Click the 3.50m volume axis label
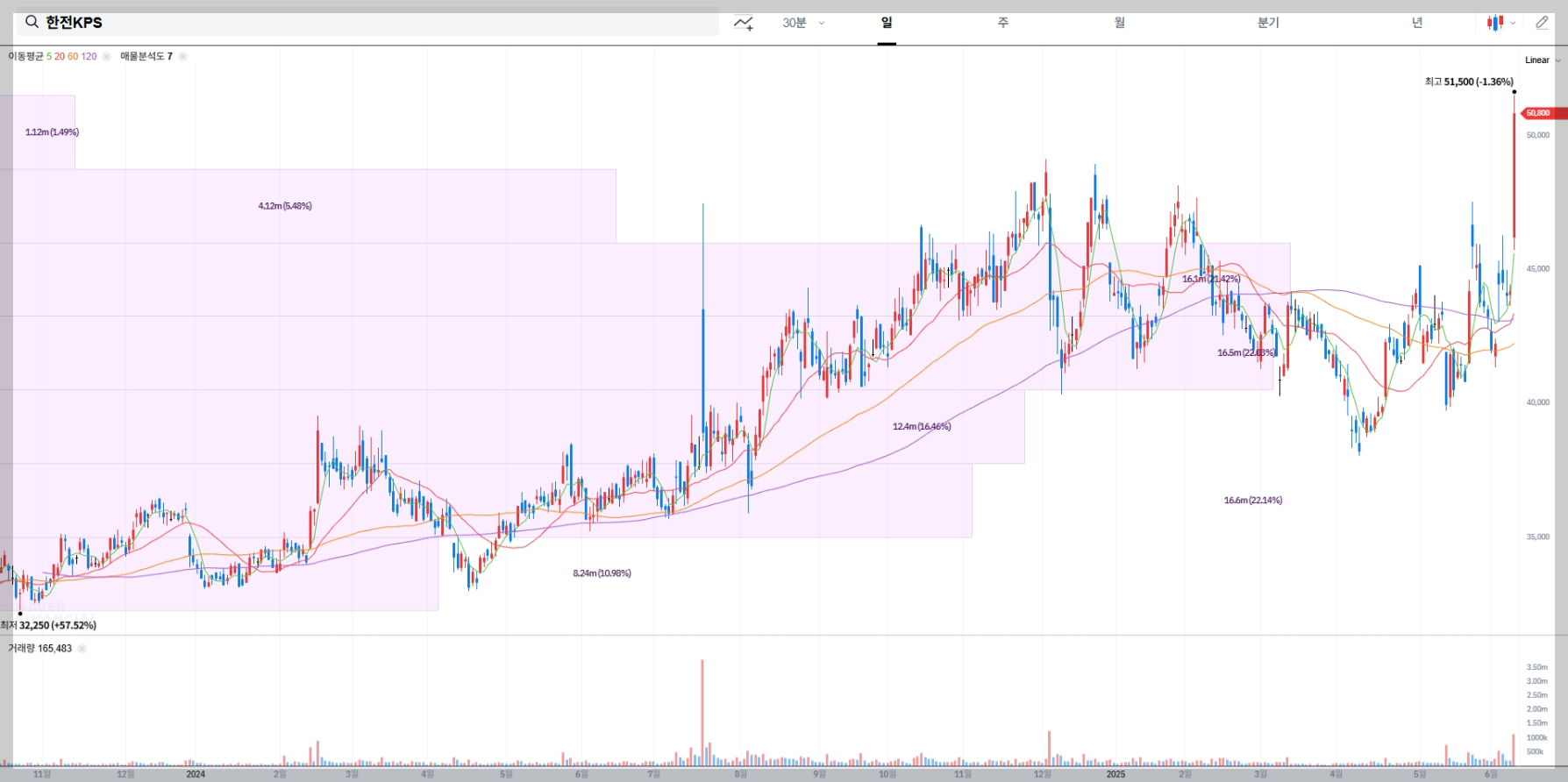The height and width of the screenshot is (782, 1568). coord(1537,667)
